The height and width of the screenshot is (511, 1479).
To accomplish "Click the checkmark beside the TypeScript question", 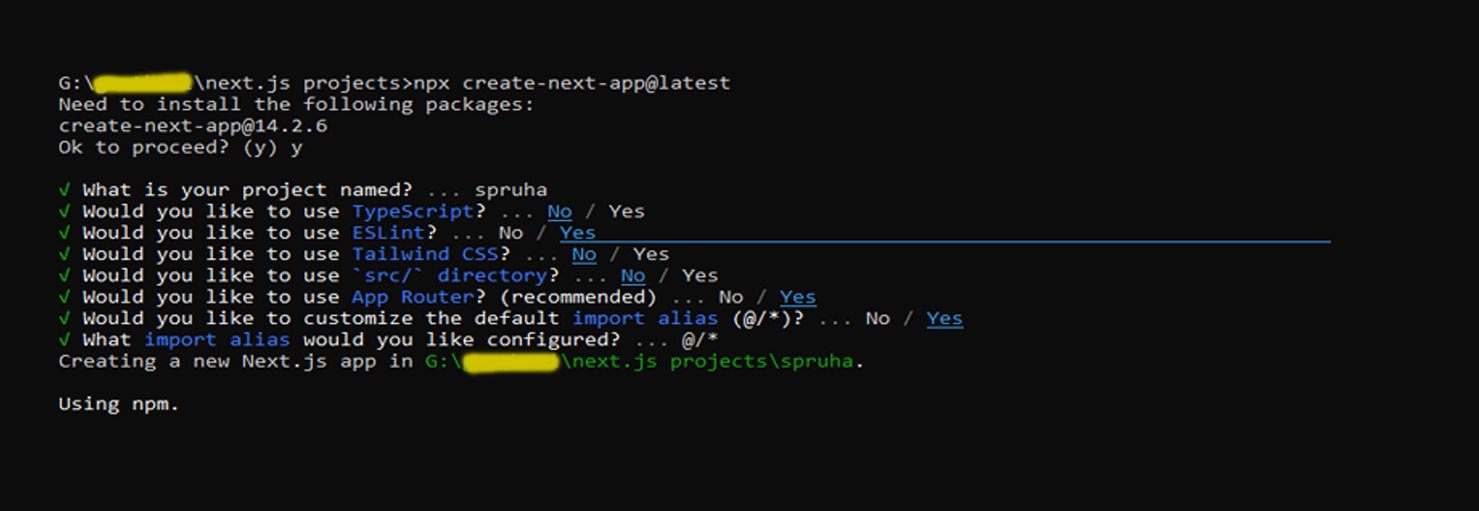I will tap(65, 212).
